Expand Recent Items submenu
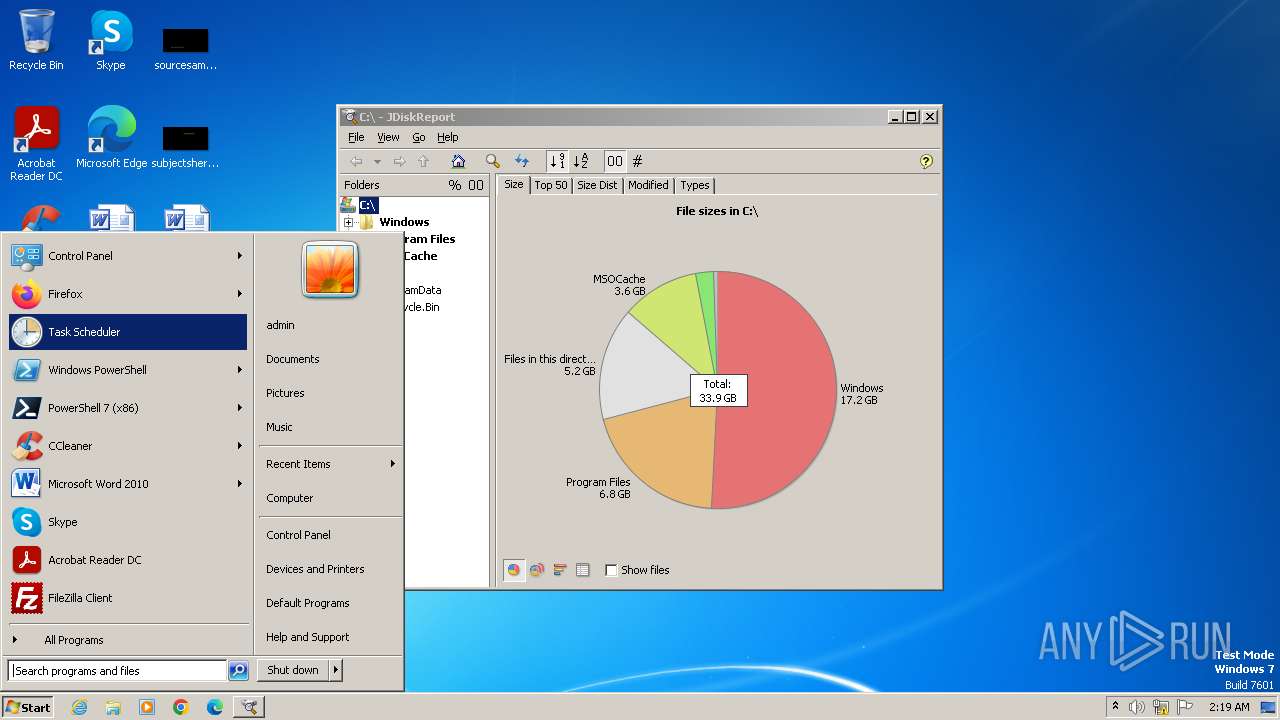Viewport: 1280px width, 720px height. tap(330, 464)
